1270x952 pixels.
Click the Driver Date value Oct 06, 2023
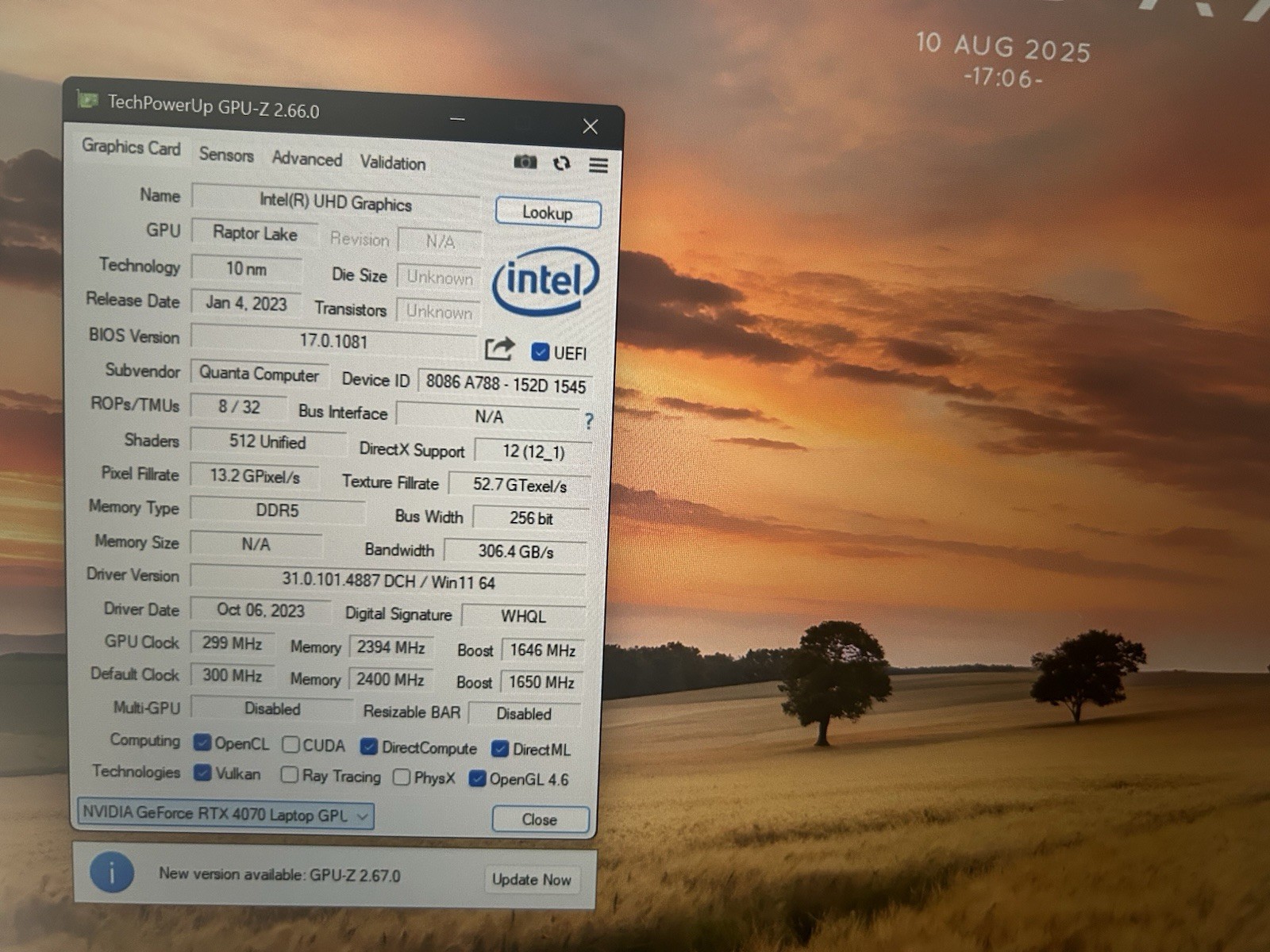(x=260, y=610)
